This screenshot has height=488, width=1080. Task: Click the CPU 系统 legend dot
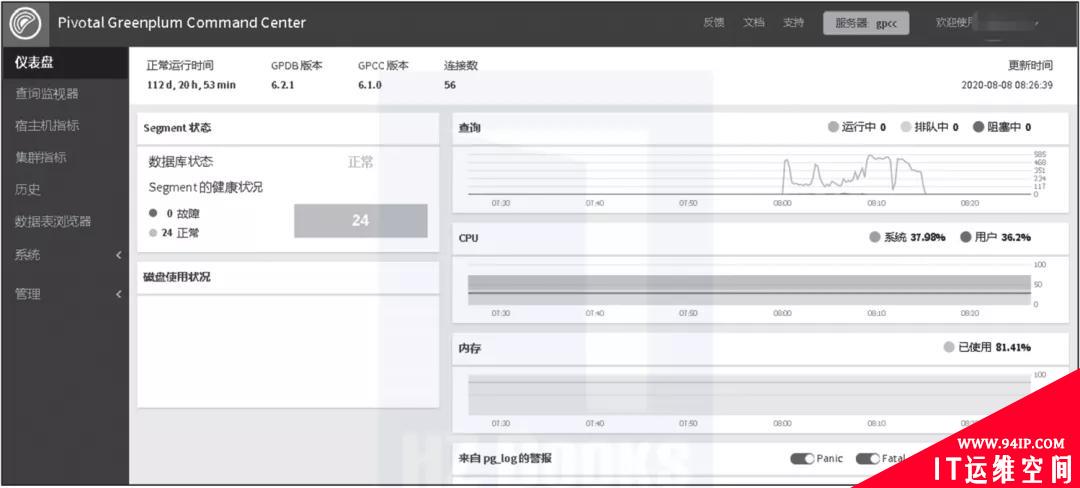(x=875, y=237)
